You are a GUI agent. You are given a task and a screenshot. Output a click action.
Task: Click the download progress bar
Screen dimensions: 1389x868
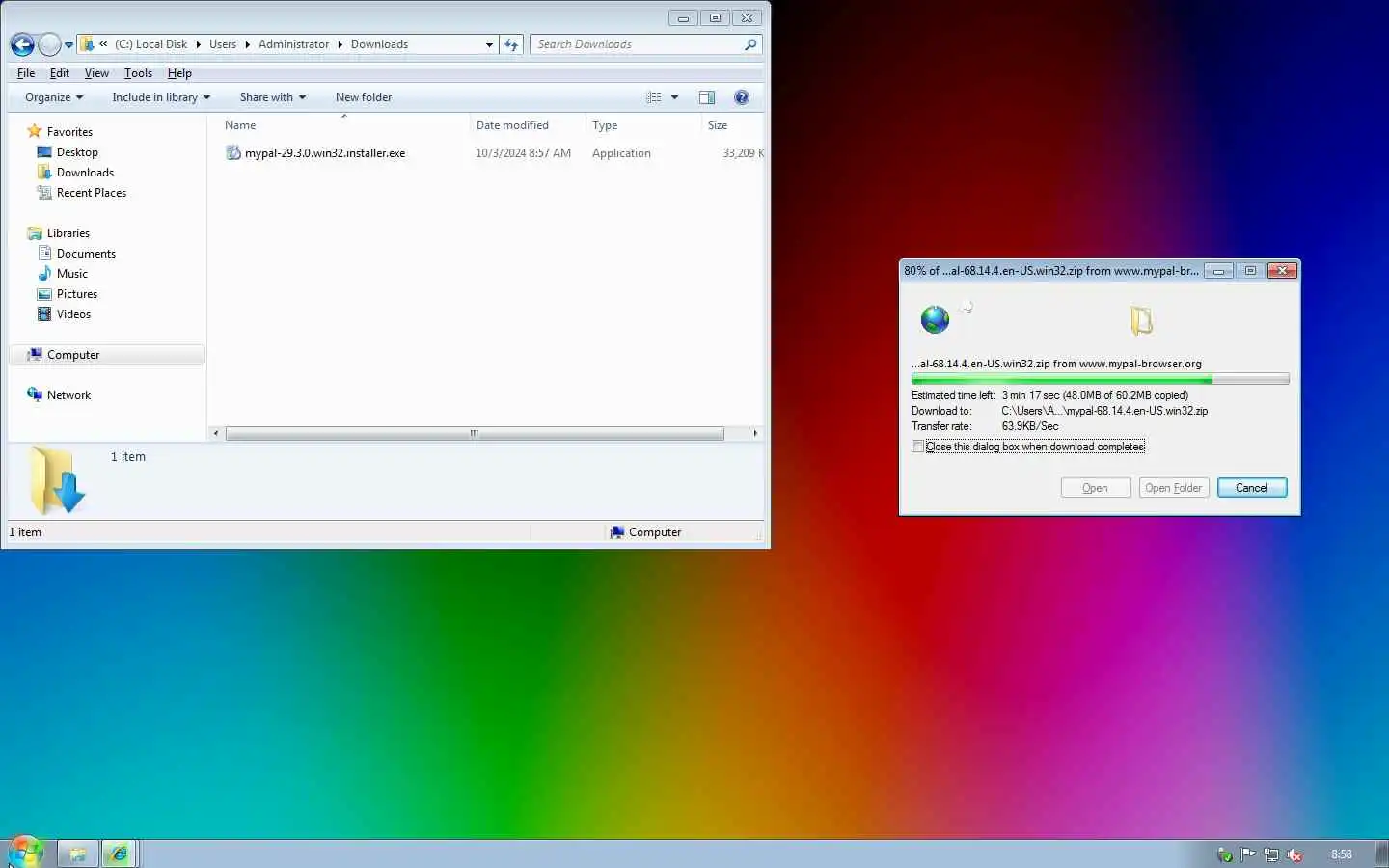tap(1100, 380)
